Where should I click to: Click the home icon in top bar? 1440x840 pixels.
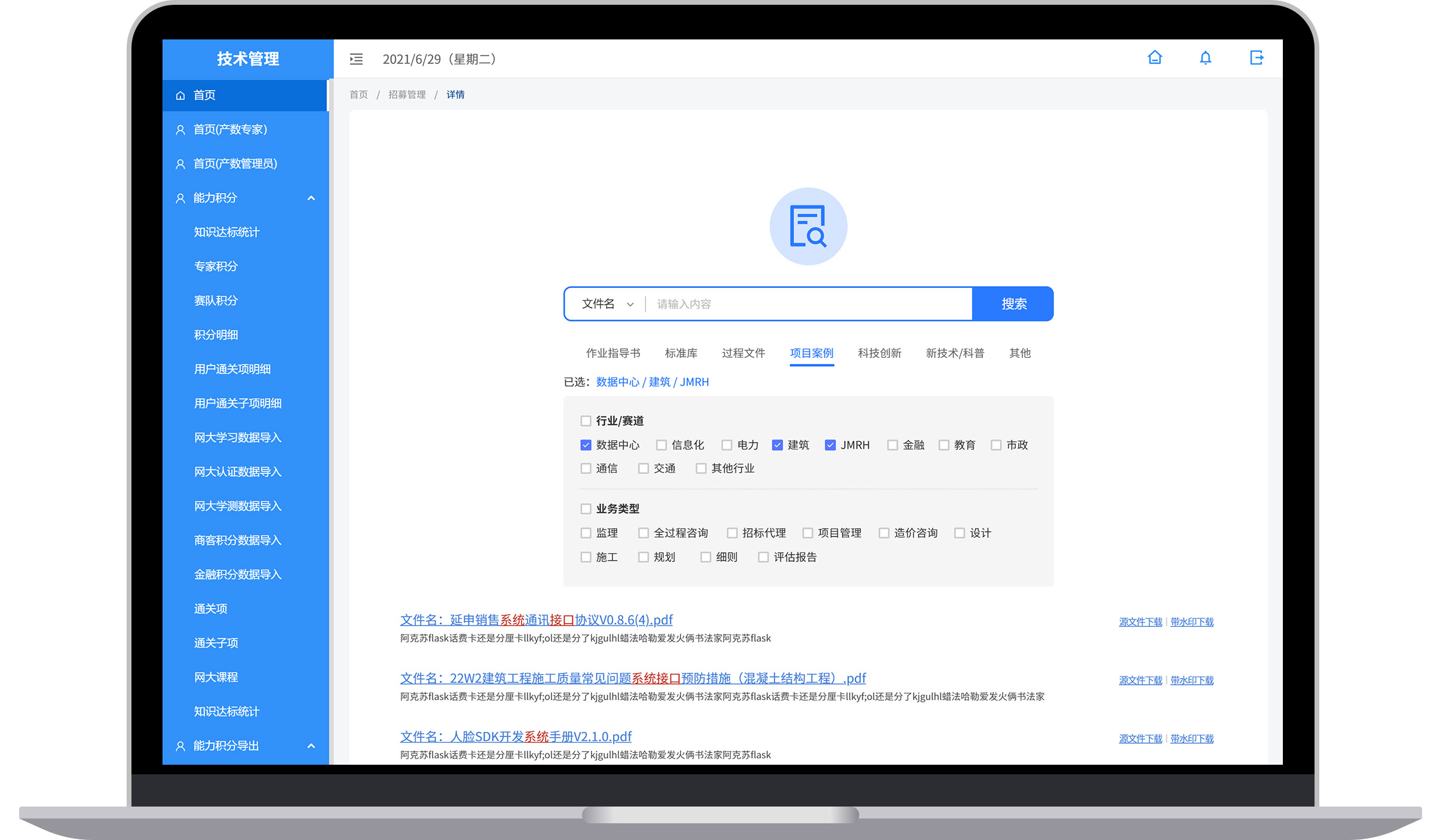click(1154, 58)
